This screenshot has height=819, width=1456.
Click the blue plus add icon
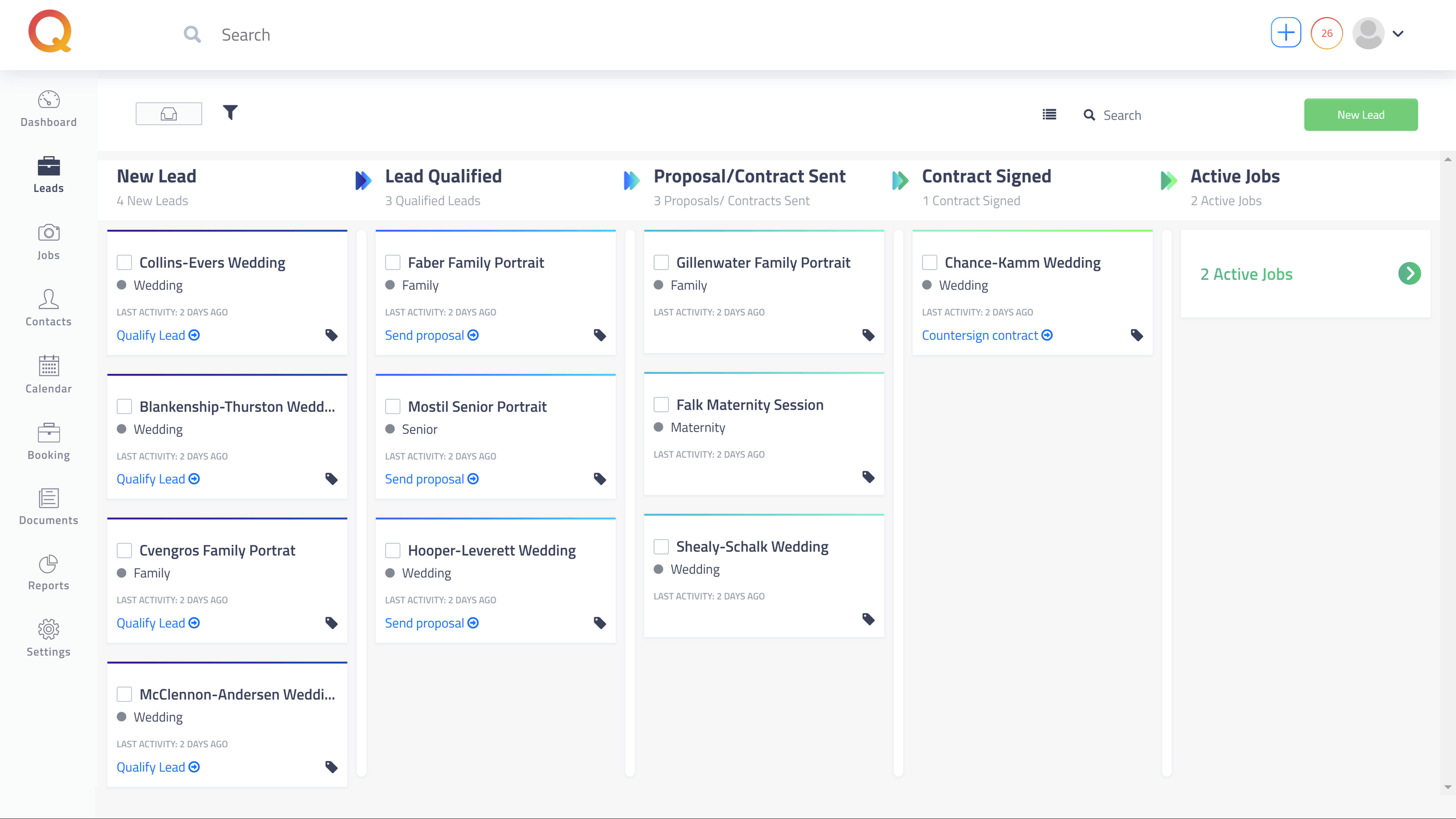click(1286, 33)
